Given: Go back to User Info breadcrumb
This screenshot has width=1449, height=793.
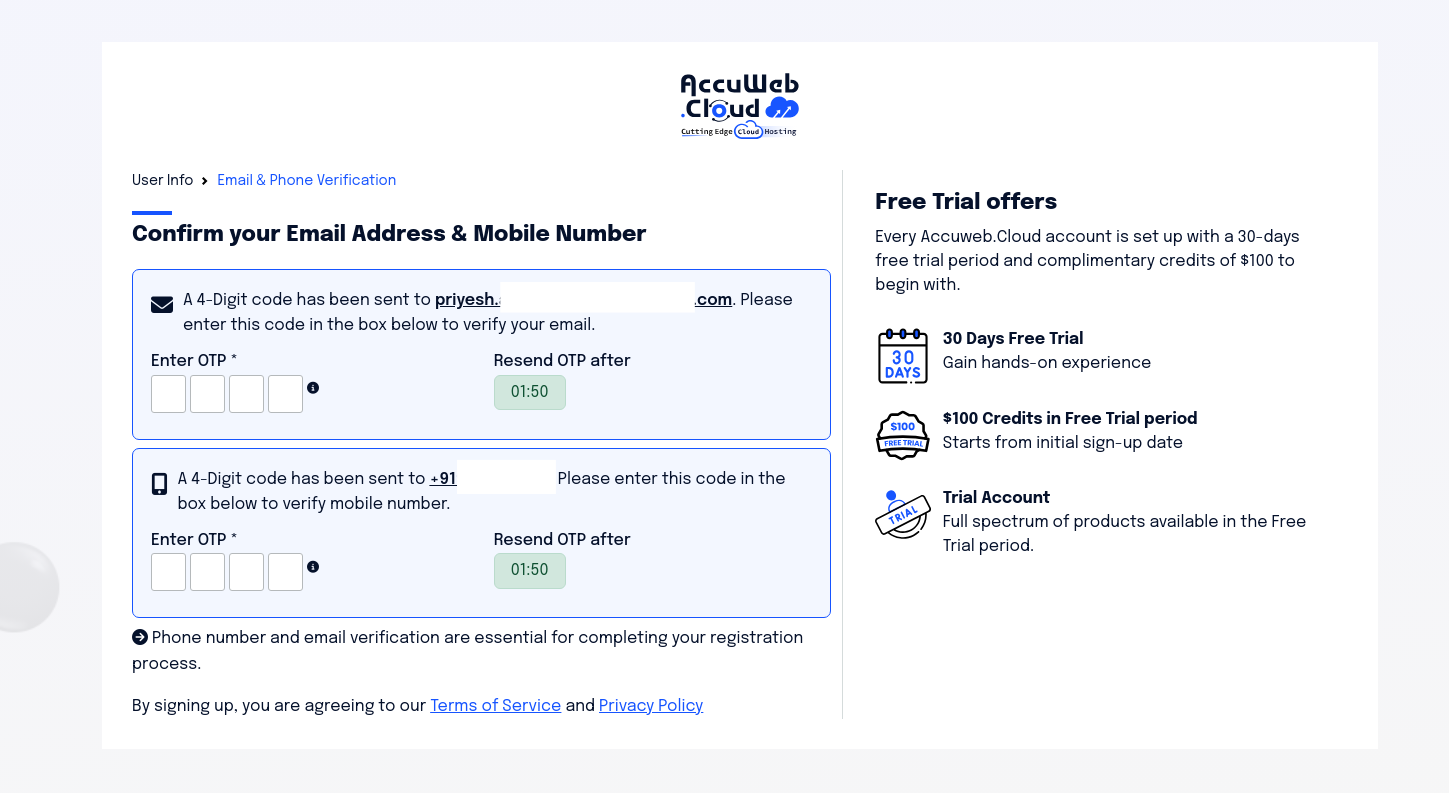Looking at the screenshot, I should pyautogui.click(x=162, y=180).
